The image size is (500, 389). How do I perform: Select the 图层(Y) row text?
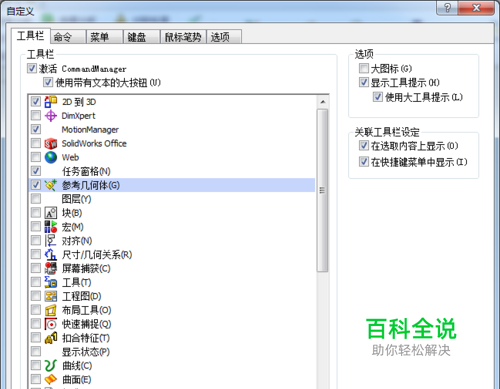point(76,199)
